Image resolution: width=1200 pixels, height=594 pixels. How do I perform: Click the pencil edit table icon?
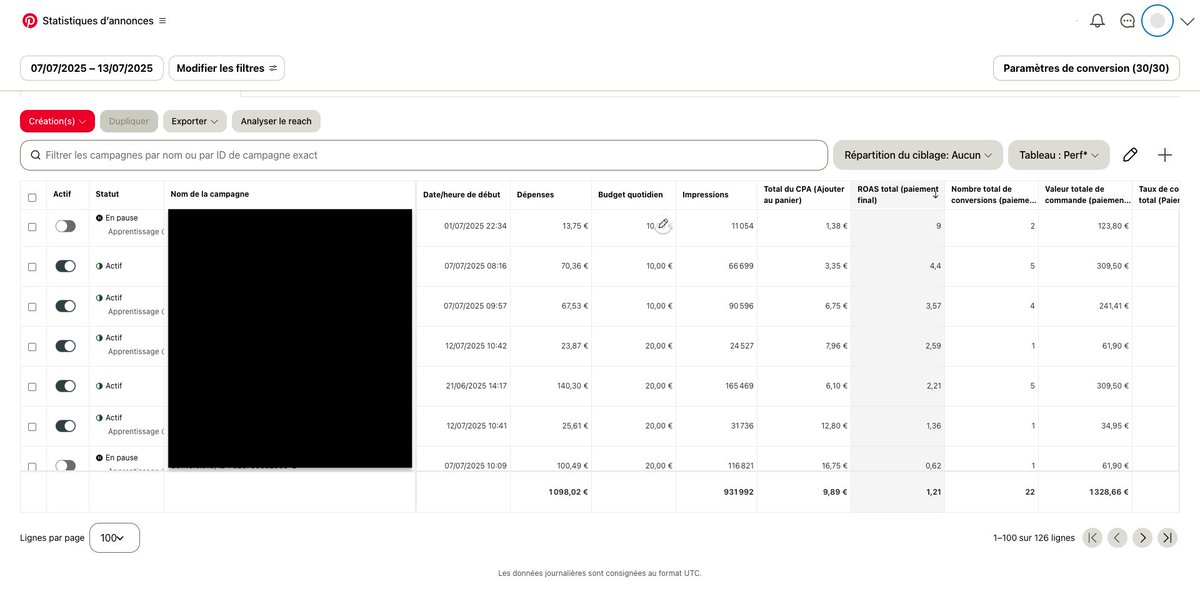[1130, 155]
